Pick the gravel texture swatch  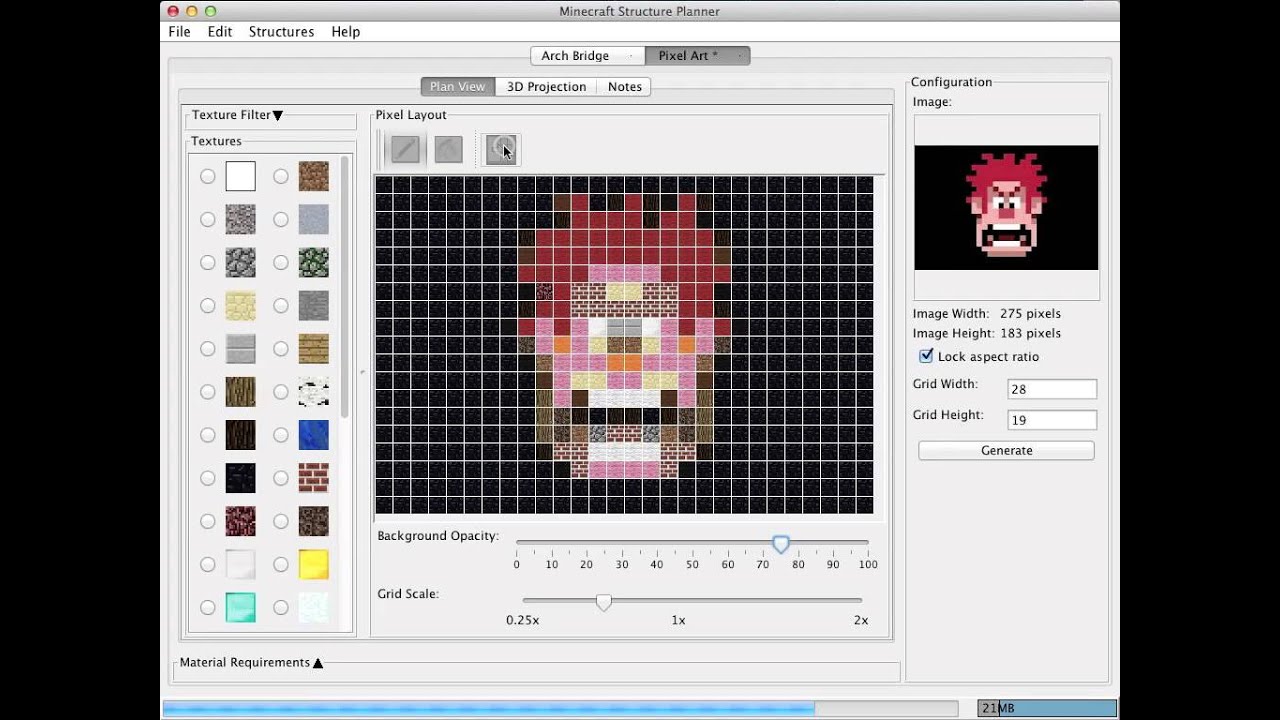click(240, 219)
